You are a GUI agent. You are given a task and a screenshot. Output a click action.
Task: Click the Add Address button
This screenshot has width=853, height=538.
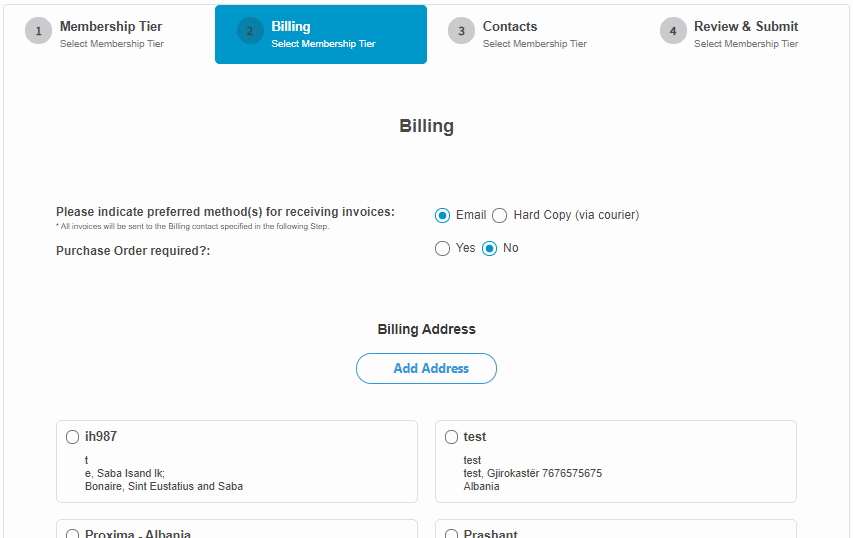[426, 368]
